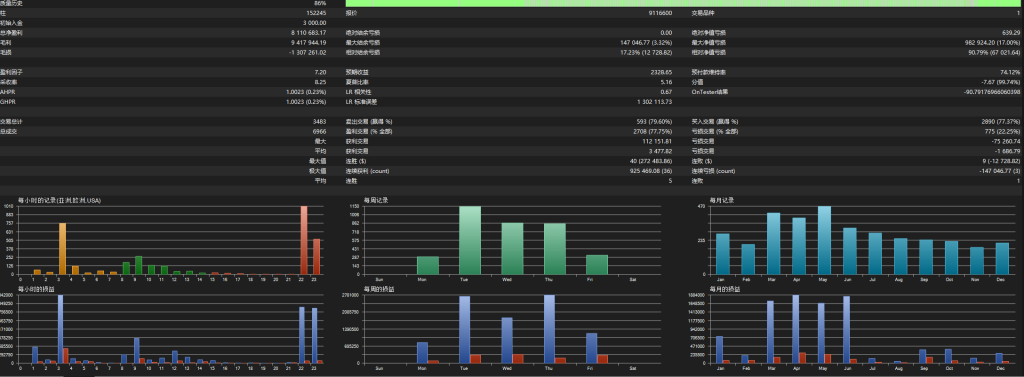Select profit factor value 7.20

pos(320,72)
